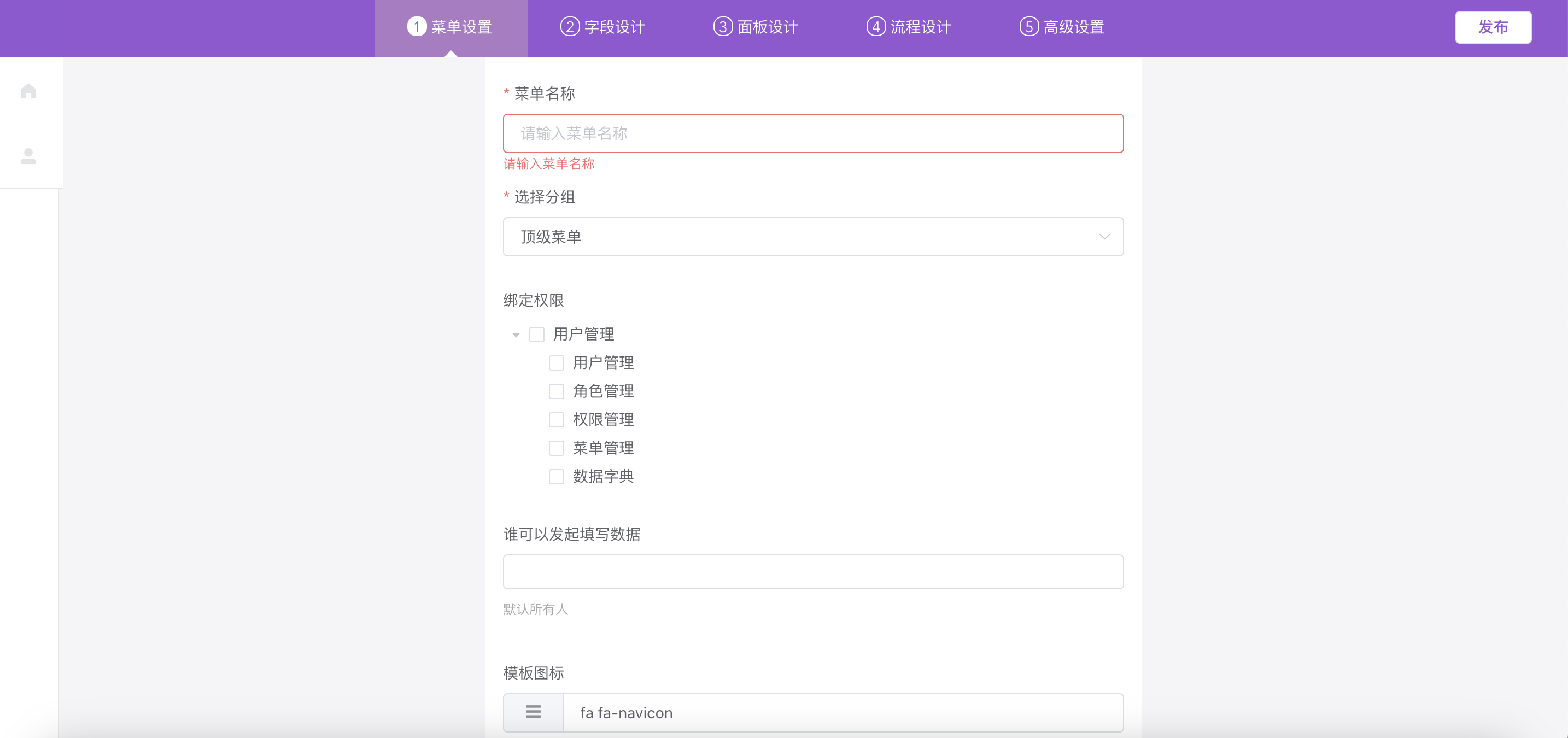The height and width of the screenshot is (738, 1568).
Task: Click the red 请输入菜单名称 error message
Action: 549,163
